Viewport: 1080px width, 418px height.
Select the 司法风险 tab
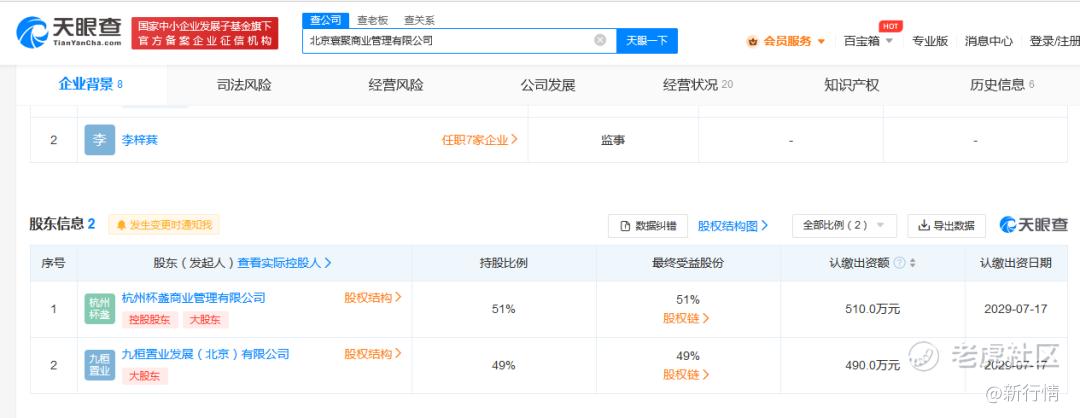tap(244, 85)
